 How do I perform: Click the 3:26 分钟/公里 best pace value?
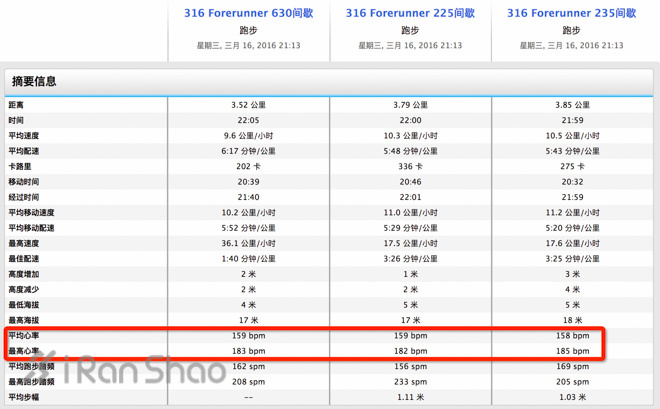pyautogui.click(x=410, y=258)
